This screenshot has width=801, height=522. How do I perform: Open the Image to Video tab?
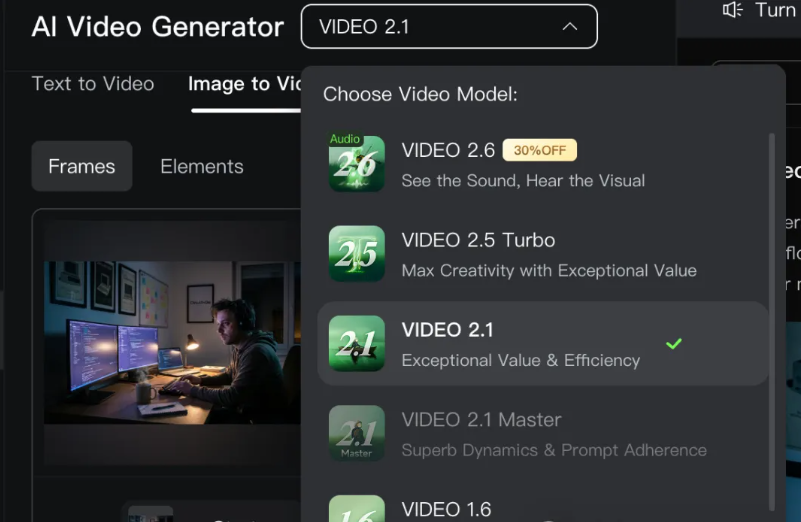pyautogui.click(x=244, y=84)
